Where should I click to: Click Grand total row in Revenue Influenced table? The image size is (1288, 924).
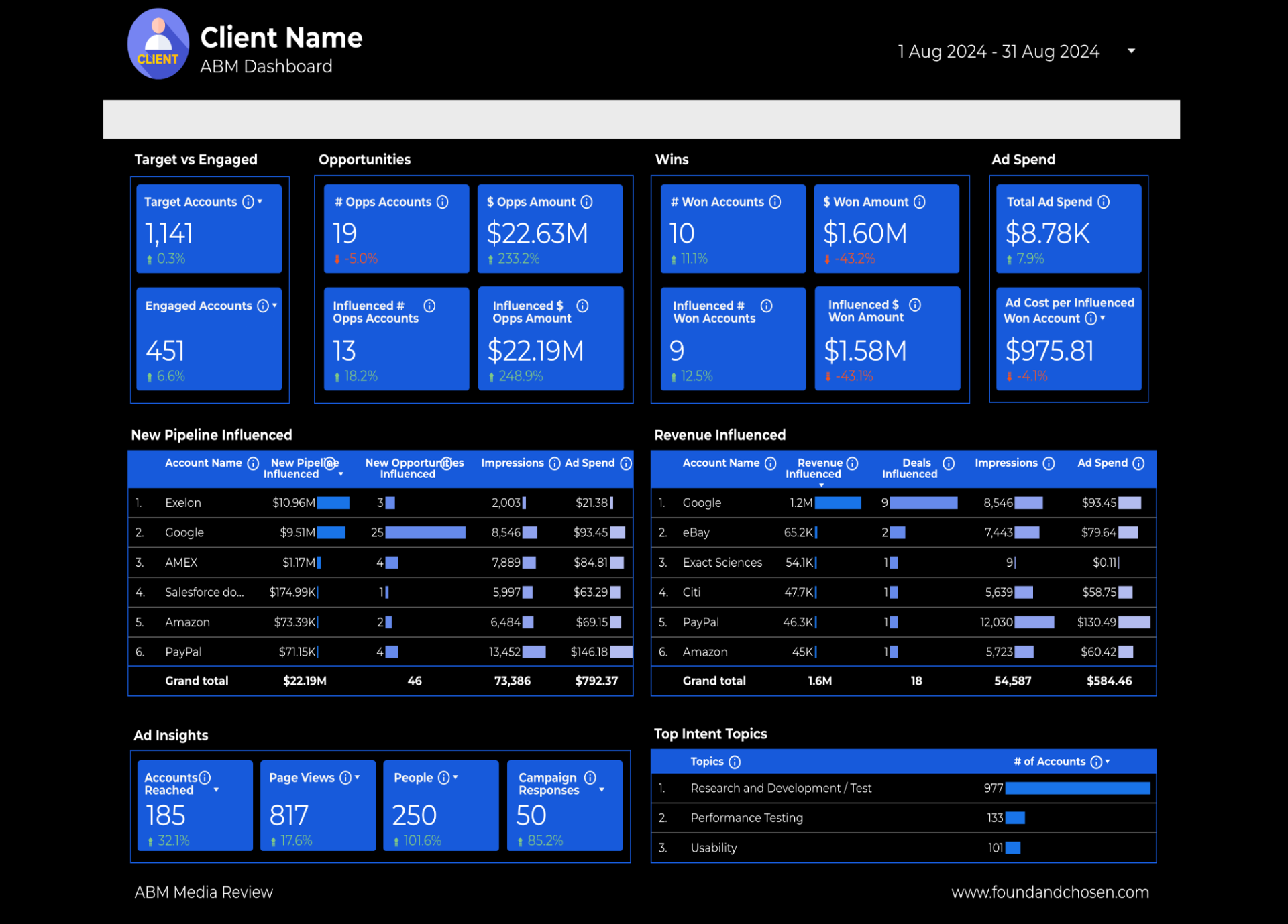[904, 681]
